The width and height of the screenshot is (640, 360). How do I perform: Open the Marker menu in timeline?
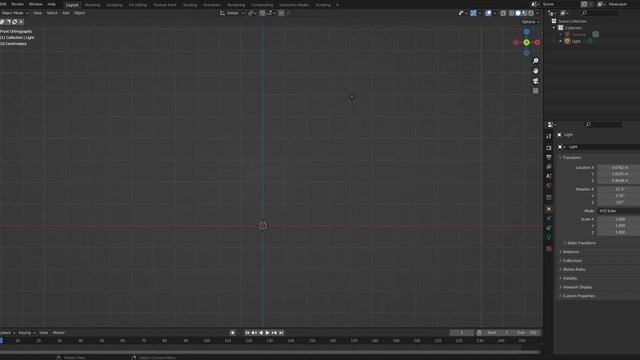(58, 333)
